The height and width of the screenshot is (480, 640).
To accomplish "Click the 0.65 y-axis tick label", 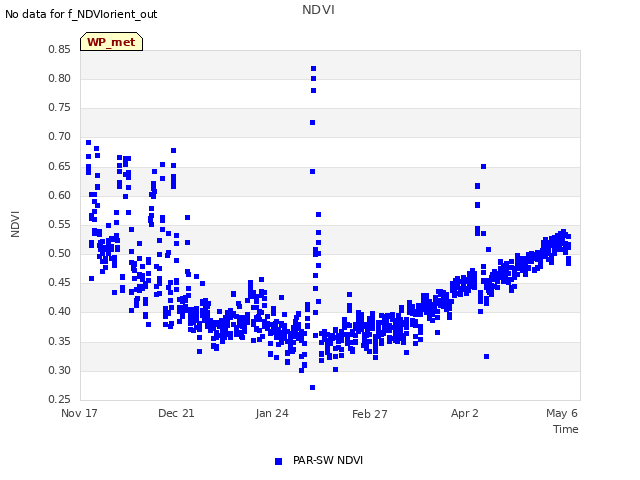I will [x=60, y=166].
